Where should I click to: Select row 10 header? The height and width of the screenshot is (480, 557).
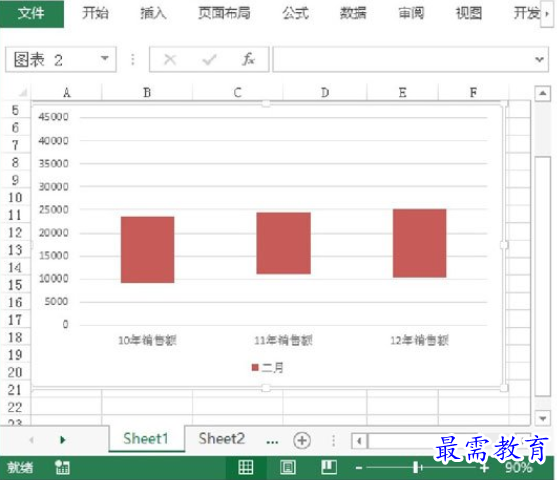15,198
